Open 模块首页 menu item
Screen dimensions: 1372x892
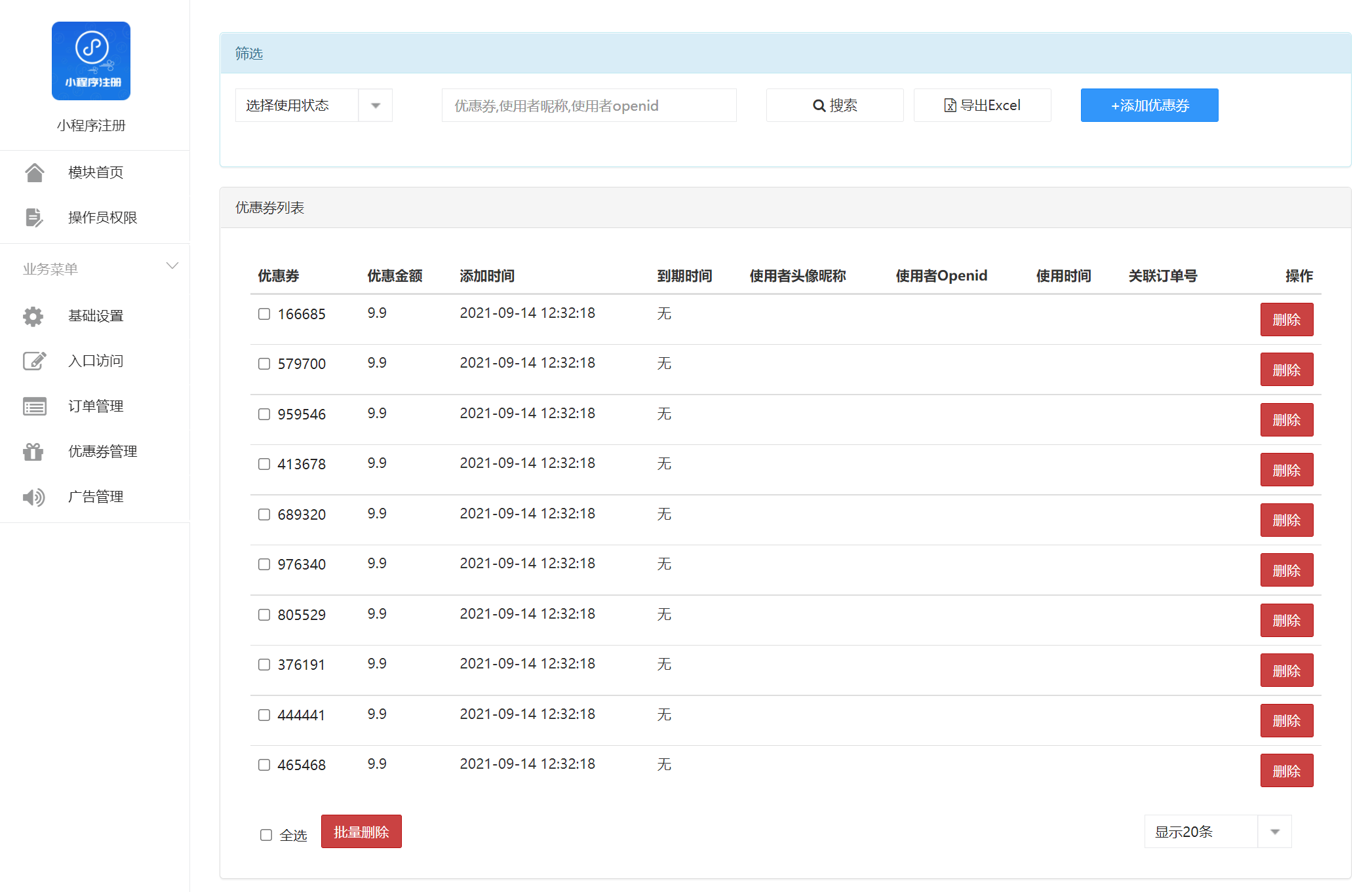(x=95, y=173)
